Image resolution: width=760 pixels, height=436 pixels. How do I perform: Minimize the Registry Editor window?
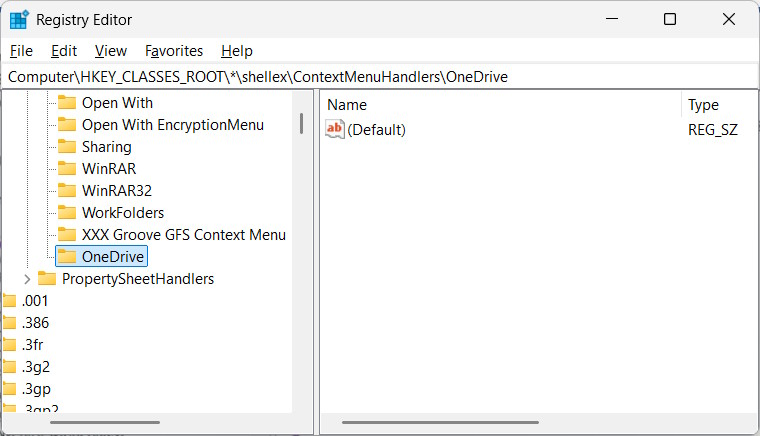(612, 19)
